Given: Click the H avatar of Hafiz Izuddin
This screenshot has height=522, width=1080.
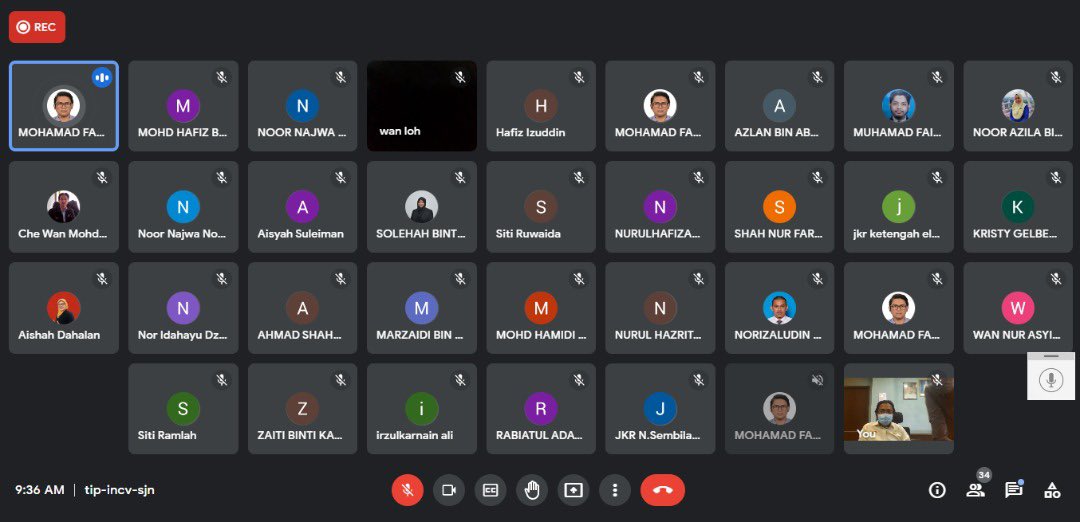Looking at the screenshot, I should (x=541, y=106).
